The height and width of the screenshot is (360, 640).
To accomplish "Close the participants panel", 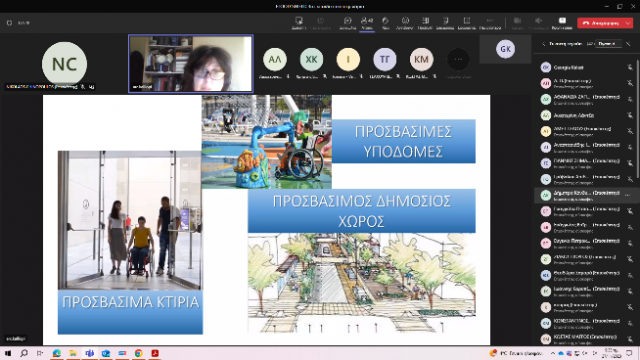I will [629, 44].
